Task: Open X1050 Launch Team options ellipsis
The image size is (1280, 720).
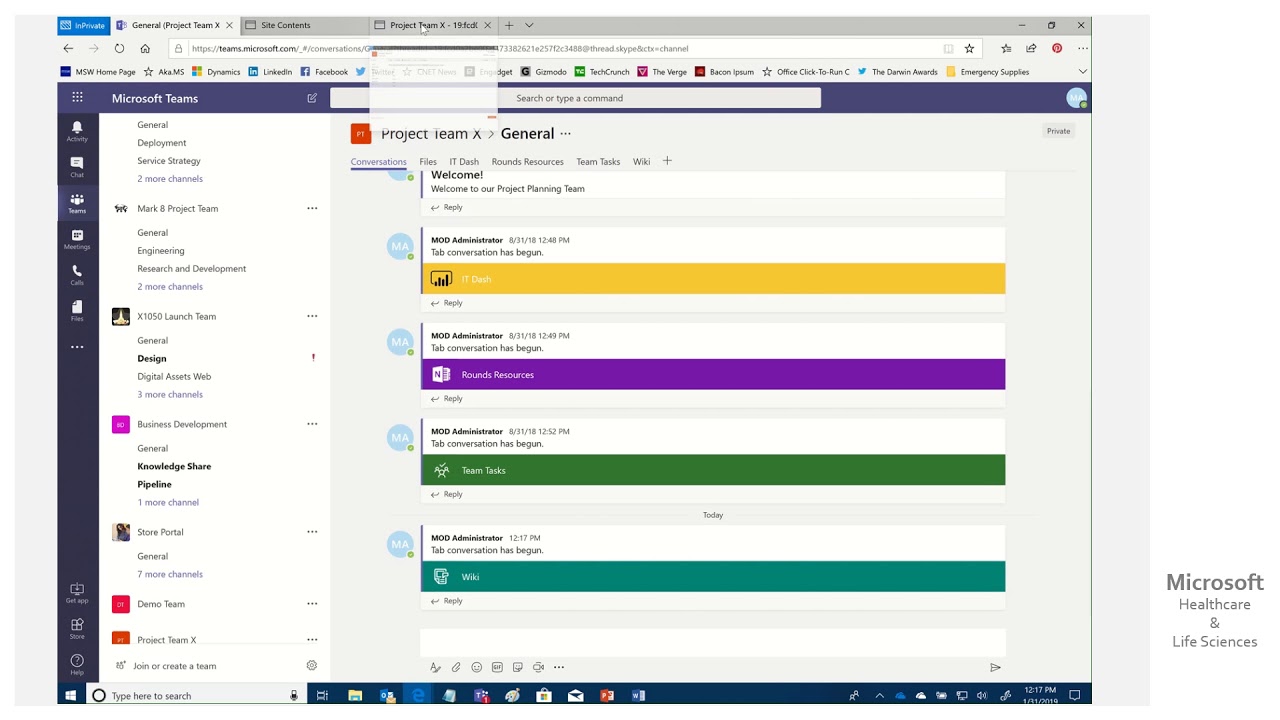Action: 312,317
